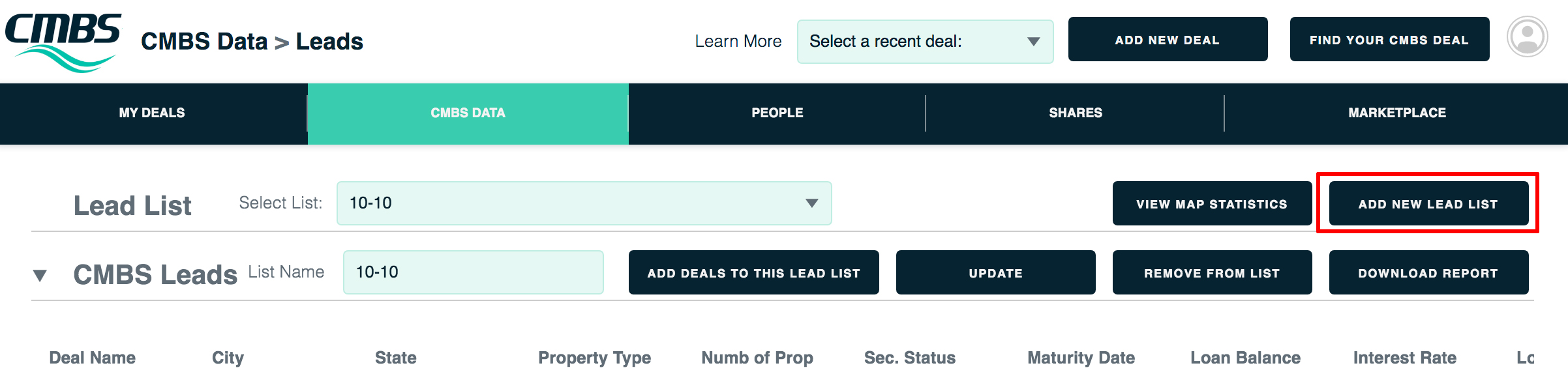Open View Map Statistics

tap(1212, 204)
